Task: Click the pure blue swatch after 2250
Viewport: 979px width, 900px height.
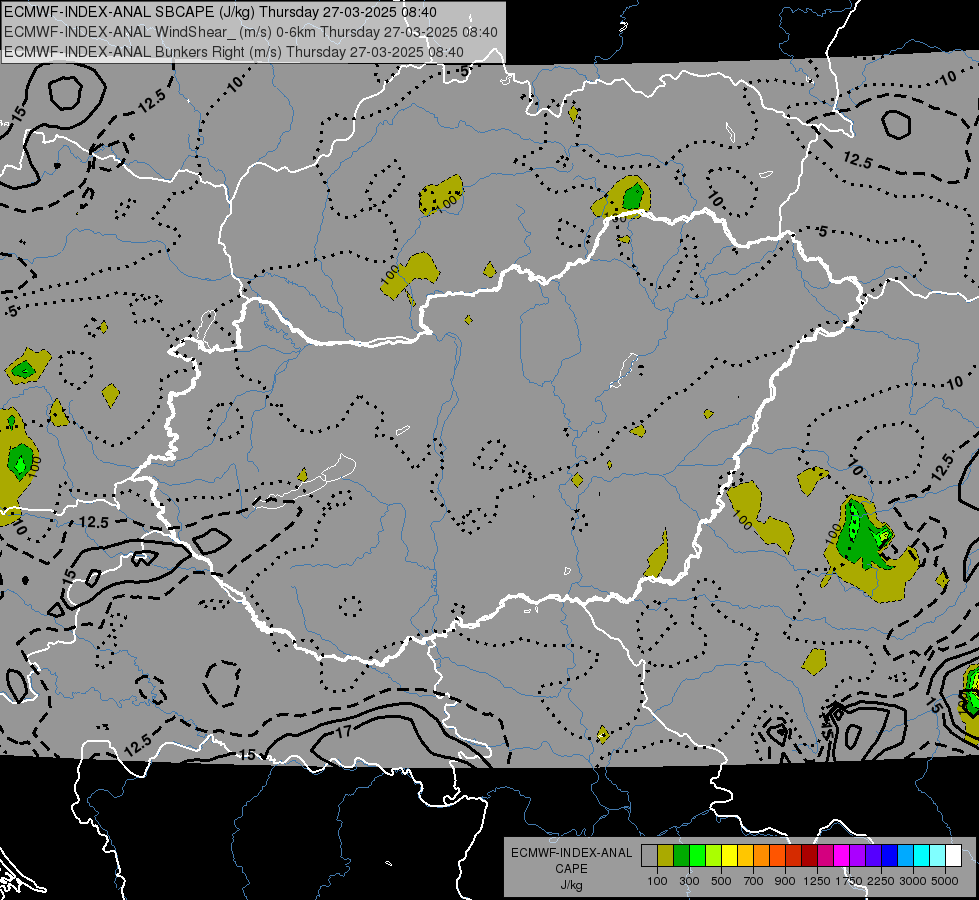Action: [x=890, y=855]
